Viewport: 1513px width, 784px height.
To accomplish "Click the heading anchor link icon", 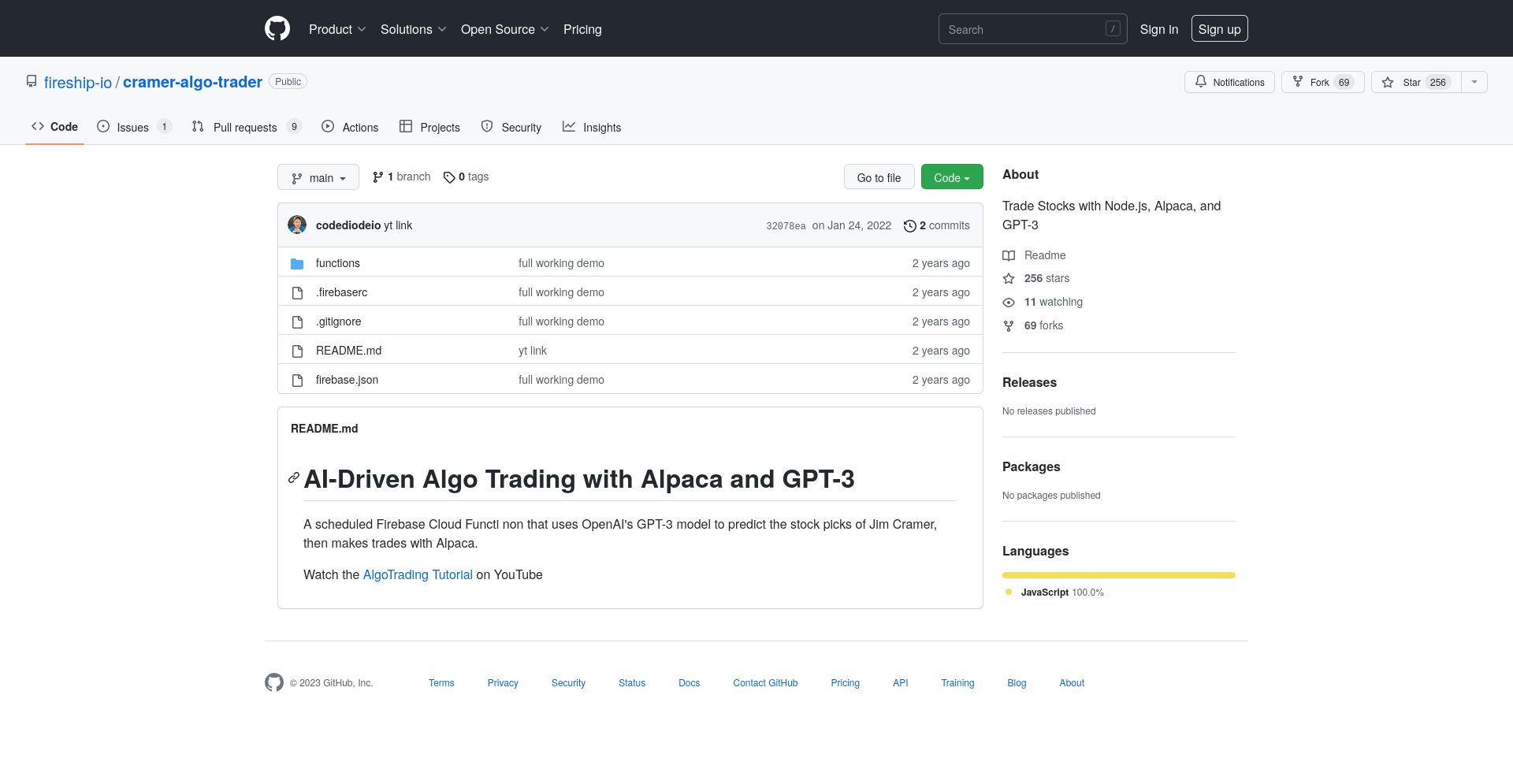I will click(x=294, y=478).
